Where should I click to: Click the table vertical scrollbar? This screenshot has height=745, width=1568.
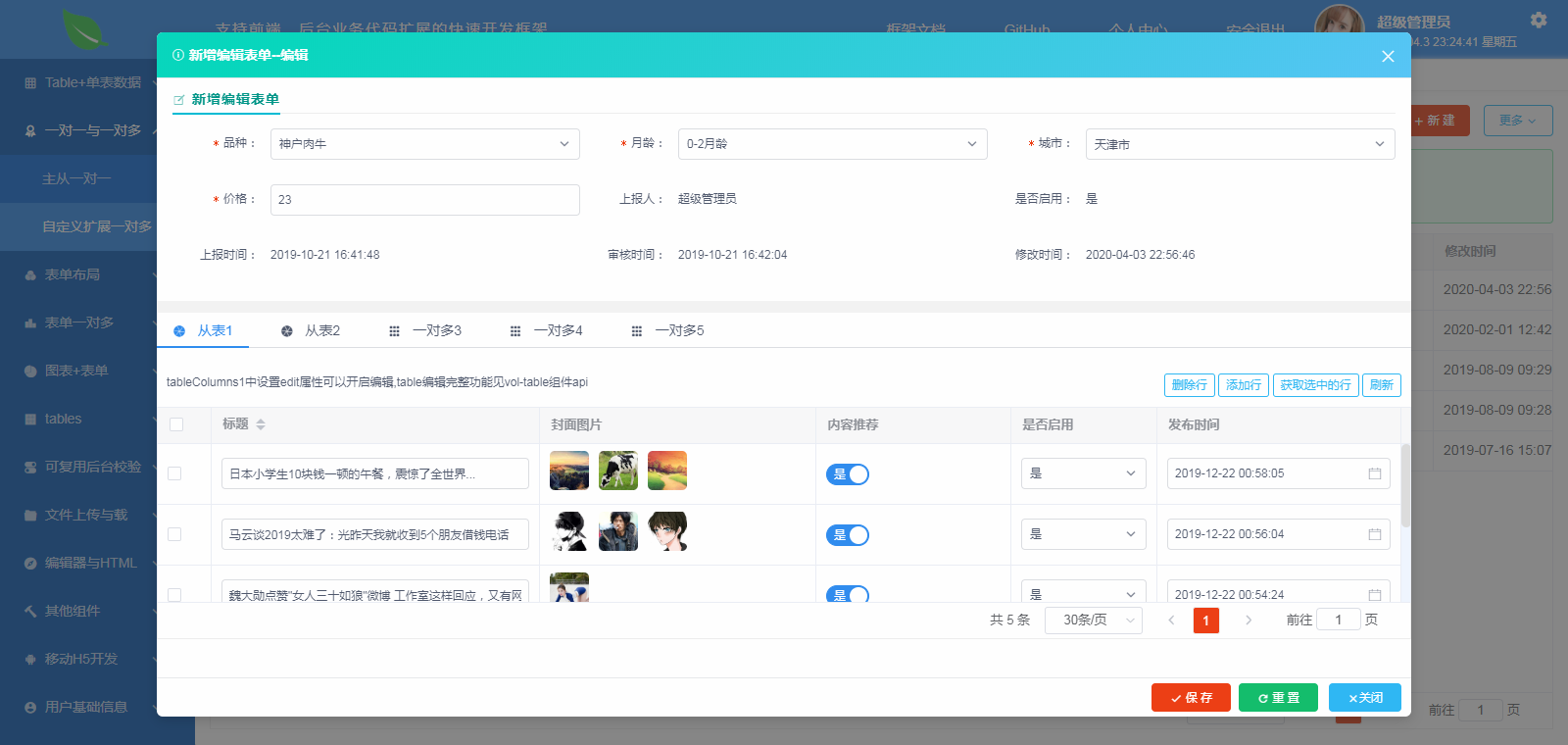(x=1405, y=485)
